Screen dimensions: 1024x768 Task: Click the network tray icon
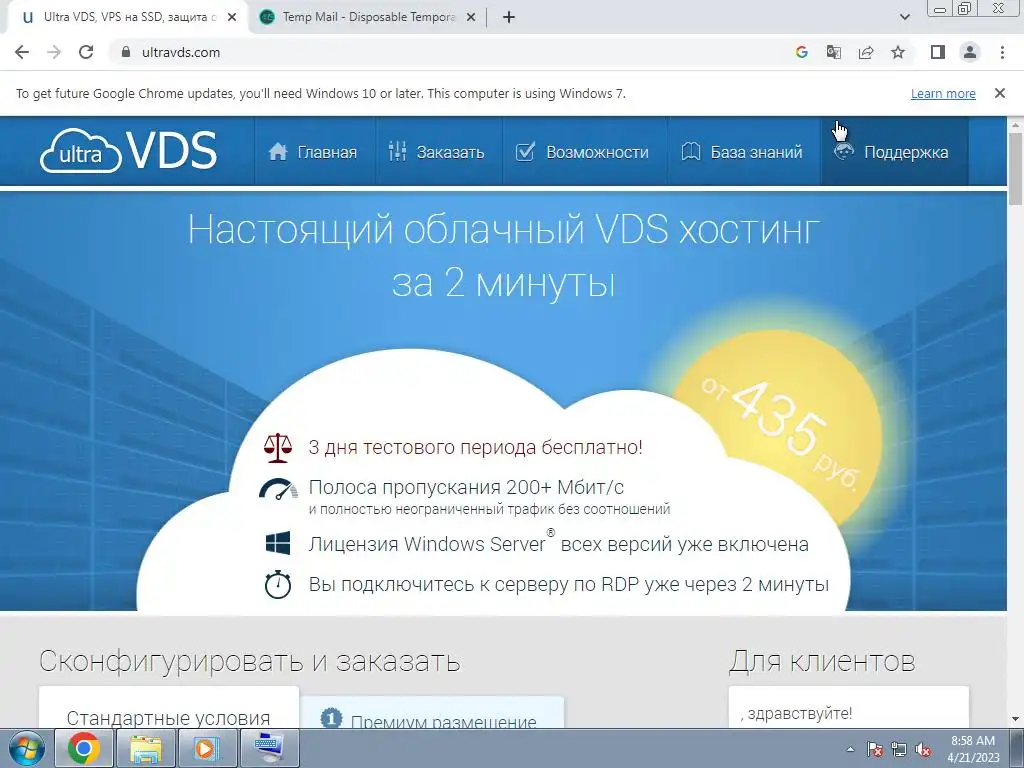pyautogui.click(x=899, y=749)
